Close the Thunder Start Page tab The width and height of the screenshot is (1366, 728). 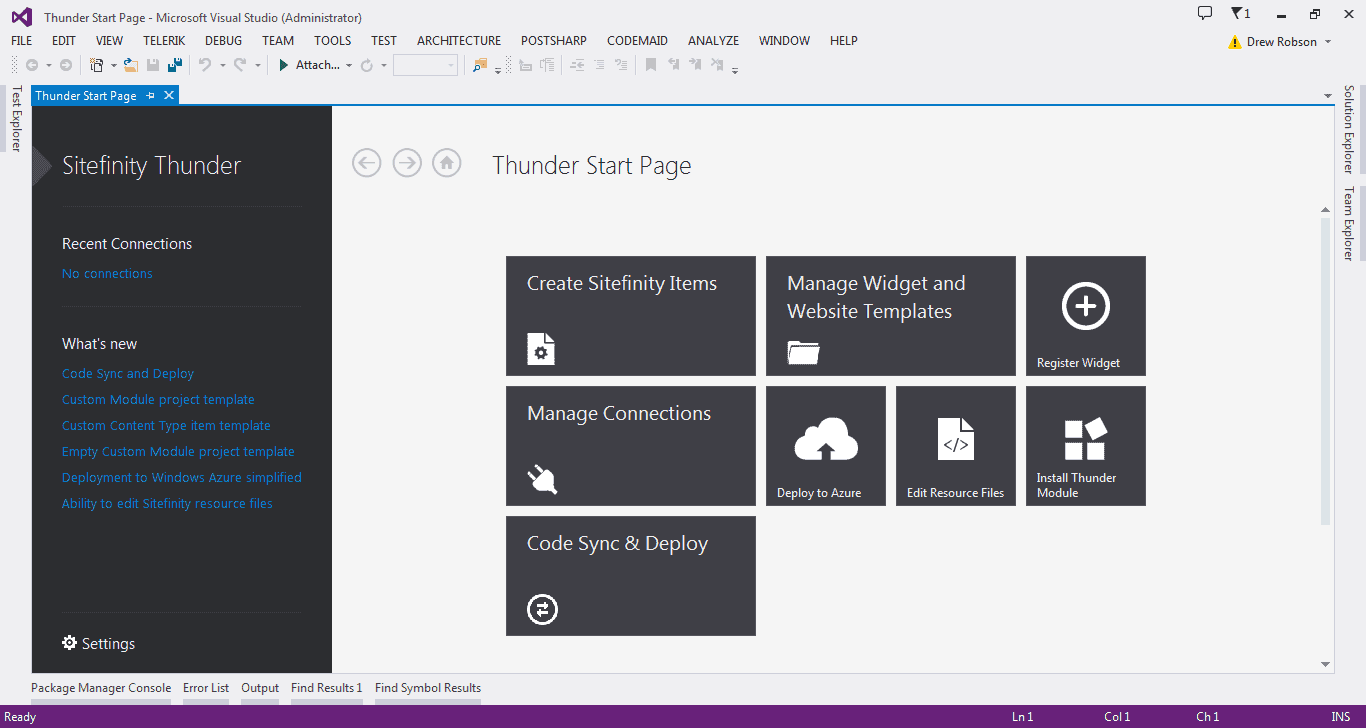[169, 96]
